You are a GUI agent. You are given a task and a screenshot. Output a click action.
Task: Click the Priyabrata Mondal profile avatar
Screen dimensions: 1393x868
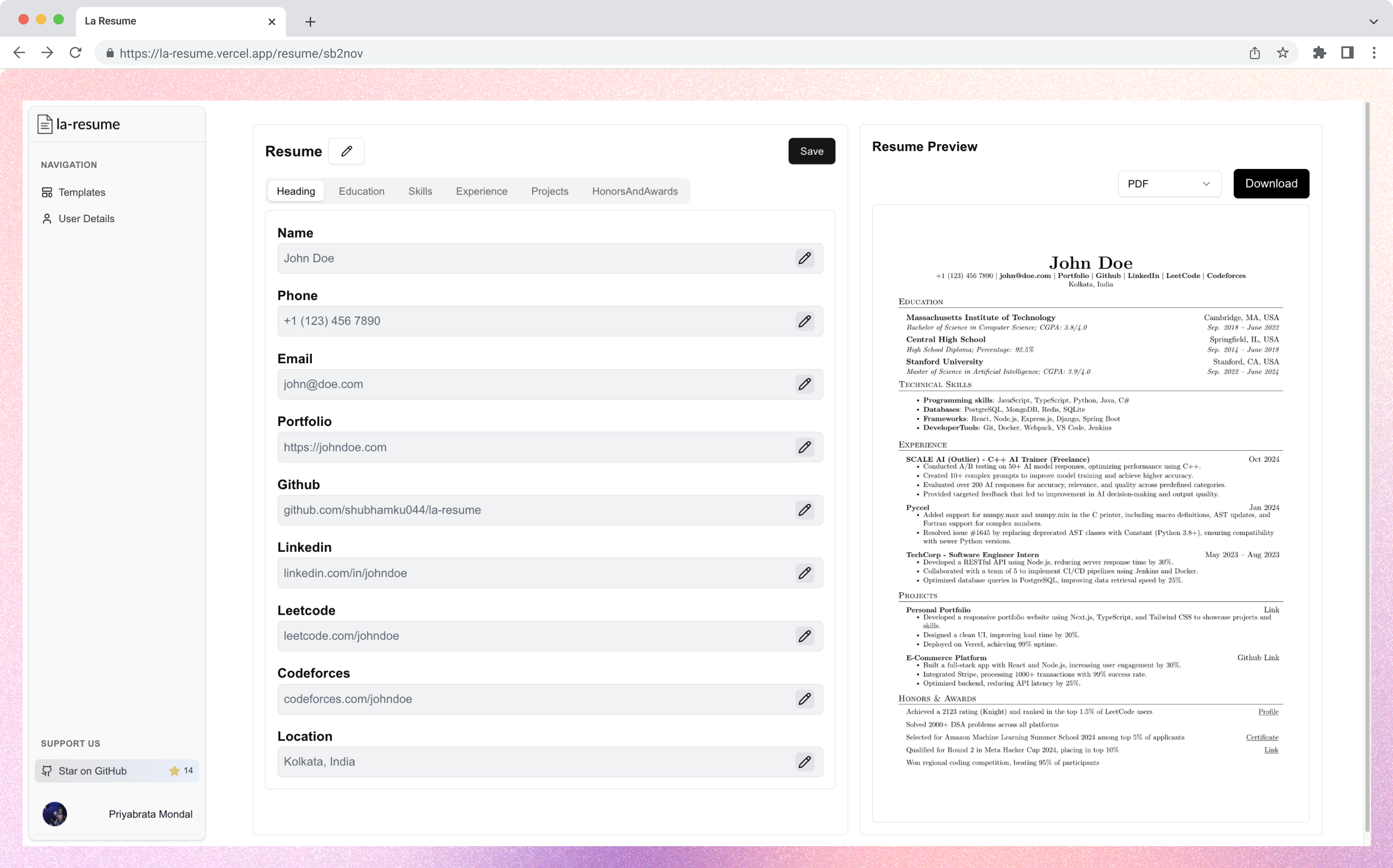point(55,814)
